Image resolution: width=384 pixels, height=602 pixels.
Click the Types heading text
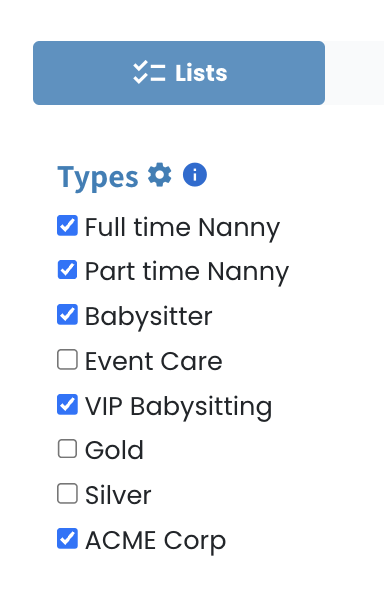98,178
